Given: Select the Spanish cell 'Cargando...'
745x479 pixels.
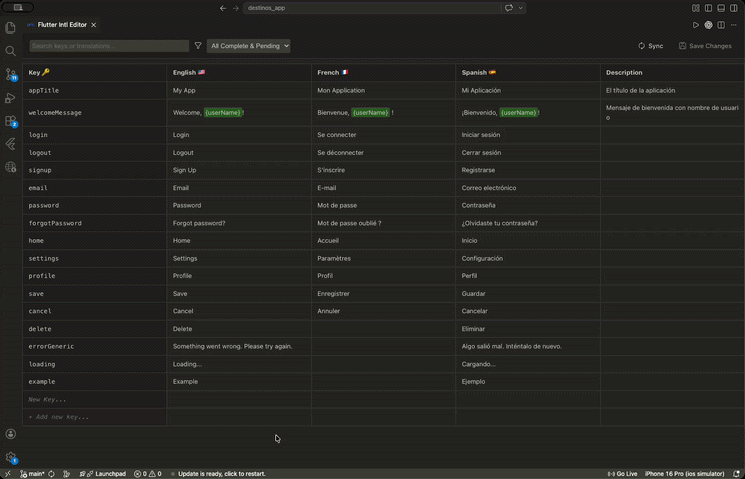Looking at the screenshot, I should click(x=528, y=364).
